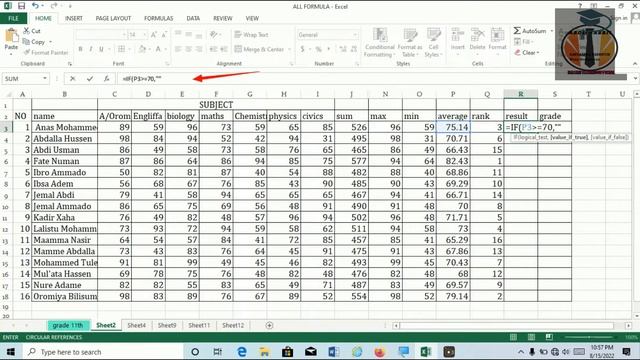Open the Borders dropdown

[129, 49]
